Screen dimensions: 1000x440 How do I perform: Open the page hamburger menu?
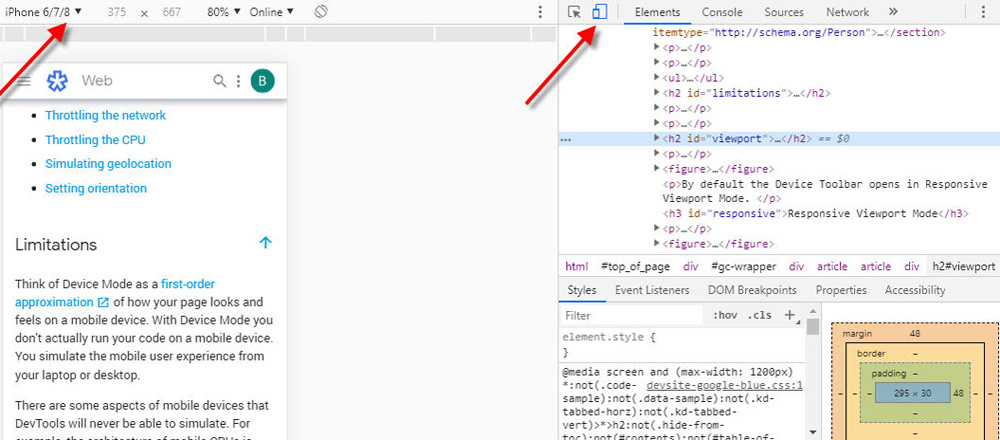pos(24,81)
